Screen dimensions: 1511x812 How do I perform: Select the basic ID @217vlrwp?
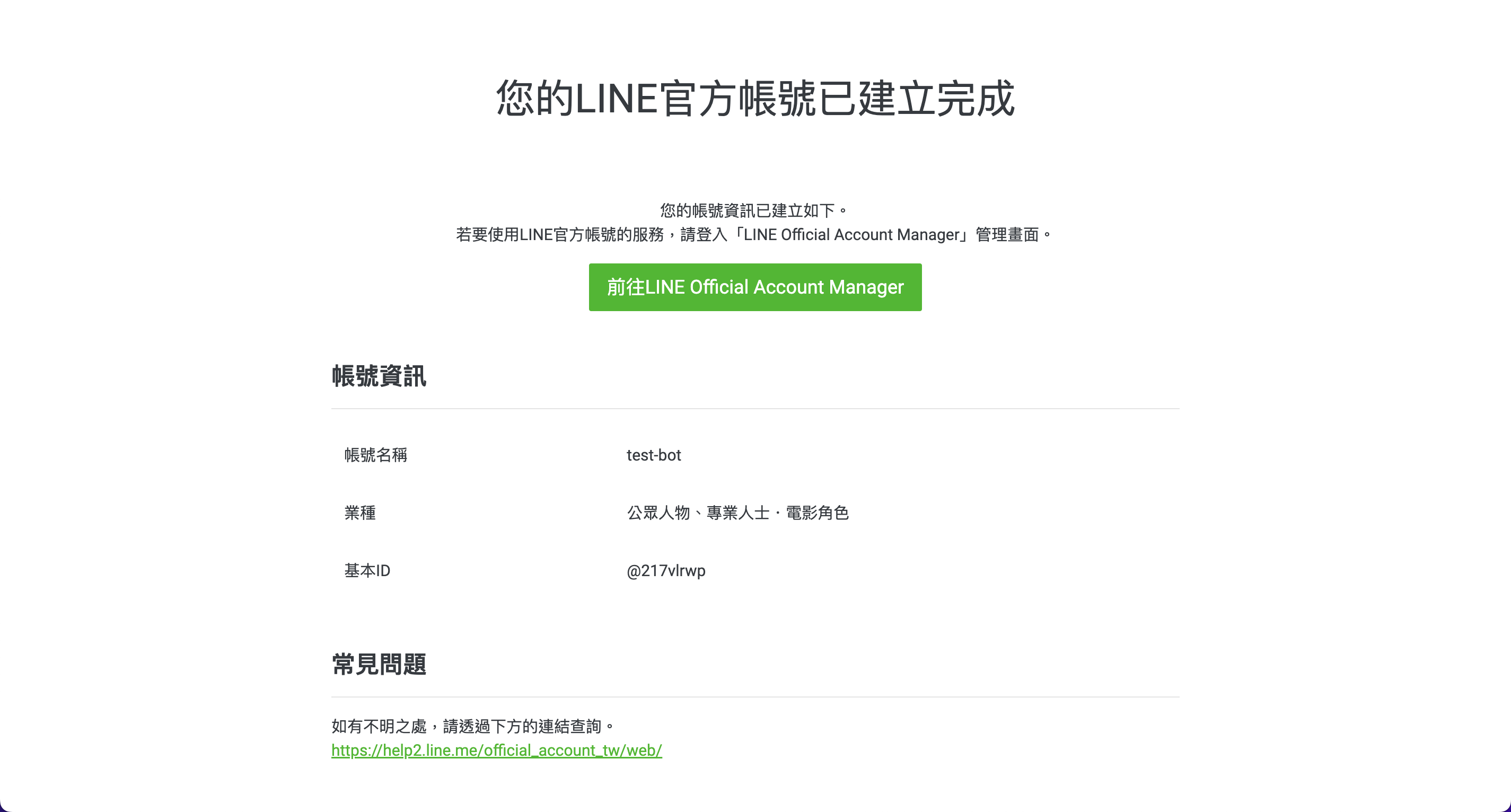(666, 570)
